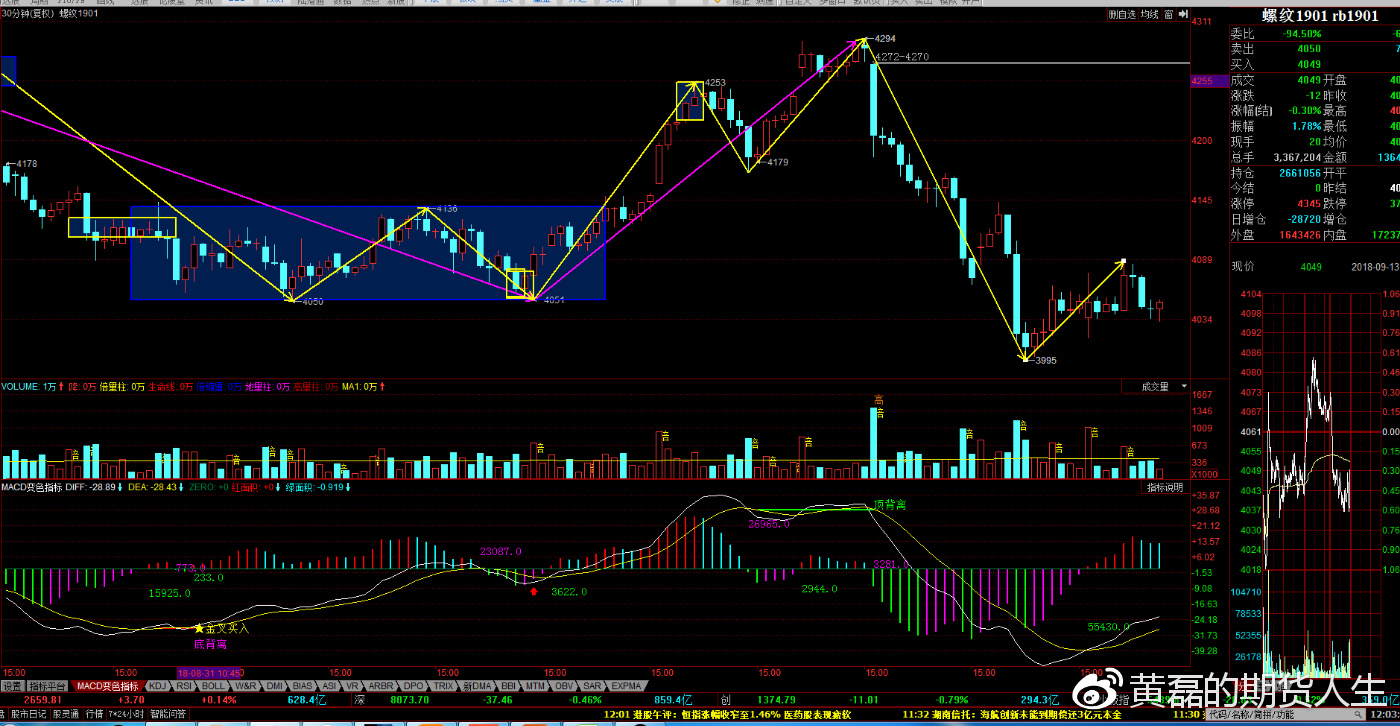Switch to the KDJ indicator tab
Viewport: 1400px width, 726px height.
pos(158,686)
